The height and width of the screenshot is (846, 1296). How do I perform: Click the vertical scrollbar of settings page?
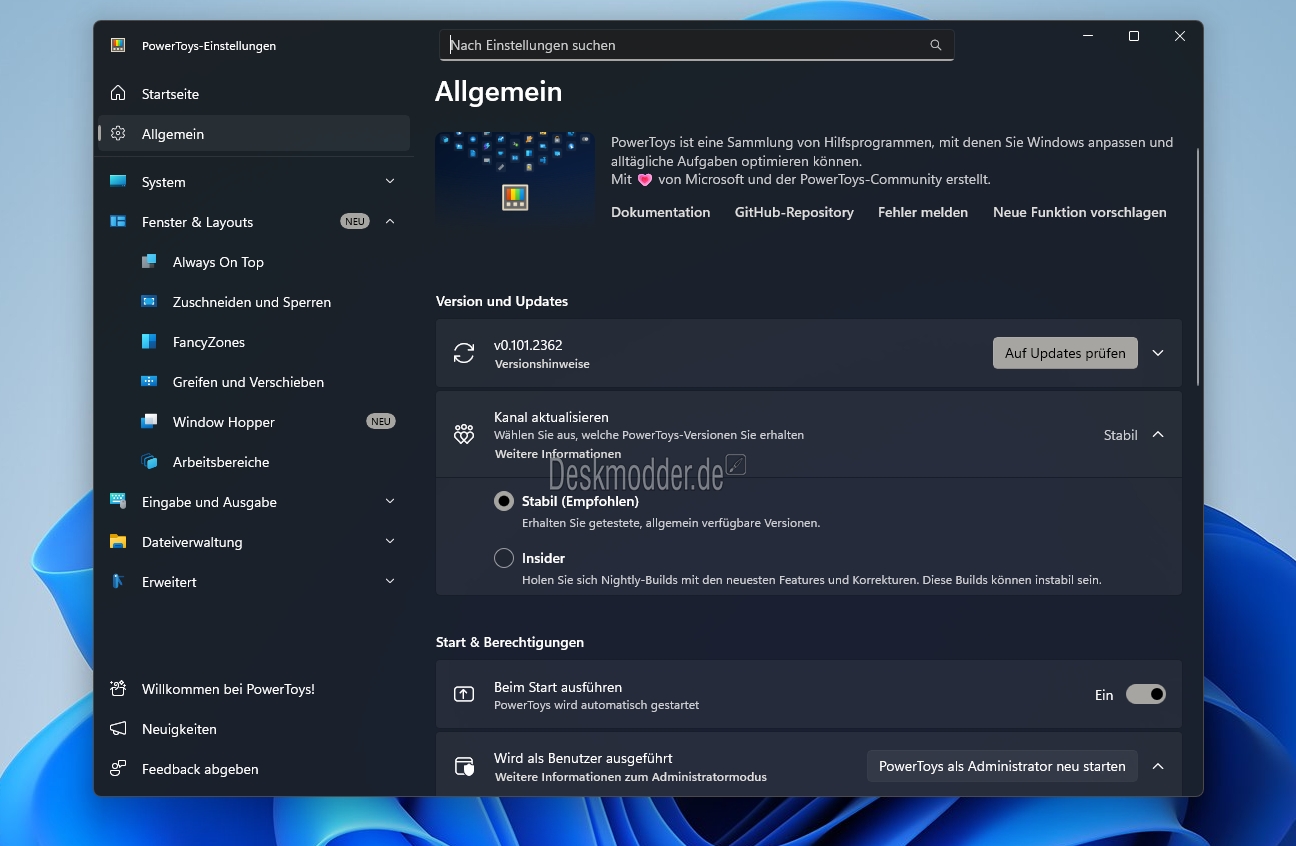pos(1198,266)
